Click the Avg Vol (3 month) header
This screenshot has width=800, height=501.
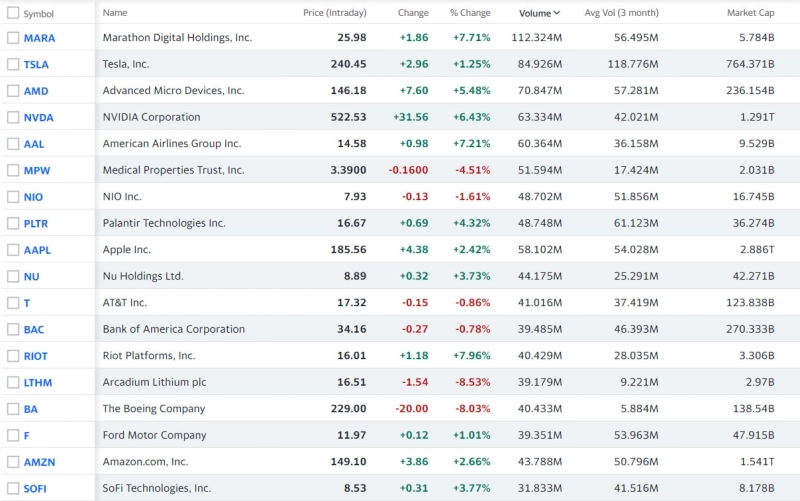pos(621,13)
